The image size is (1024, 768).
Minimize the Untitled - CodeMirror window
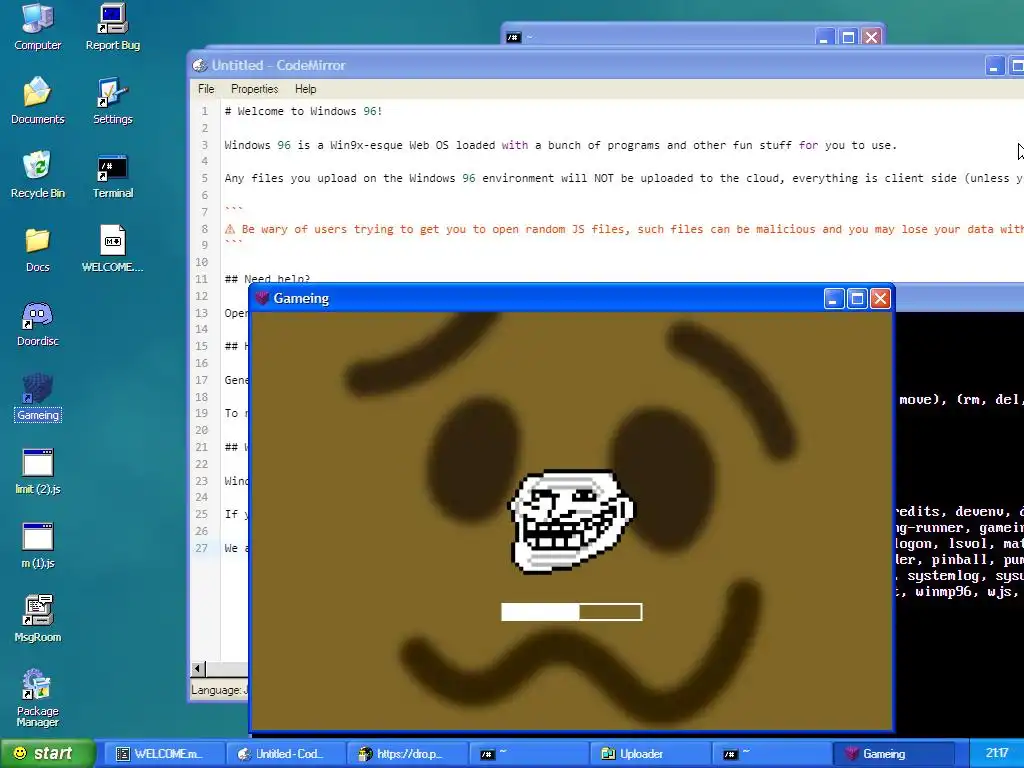994,65
